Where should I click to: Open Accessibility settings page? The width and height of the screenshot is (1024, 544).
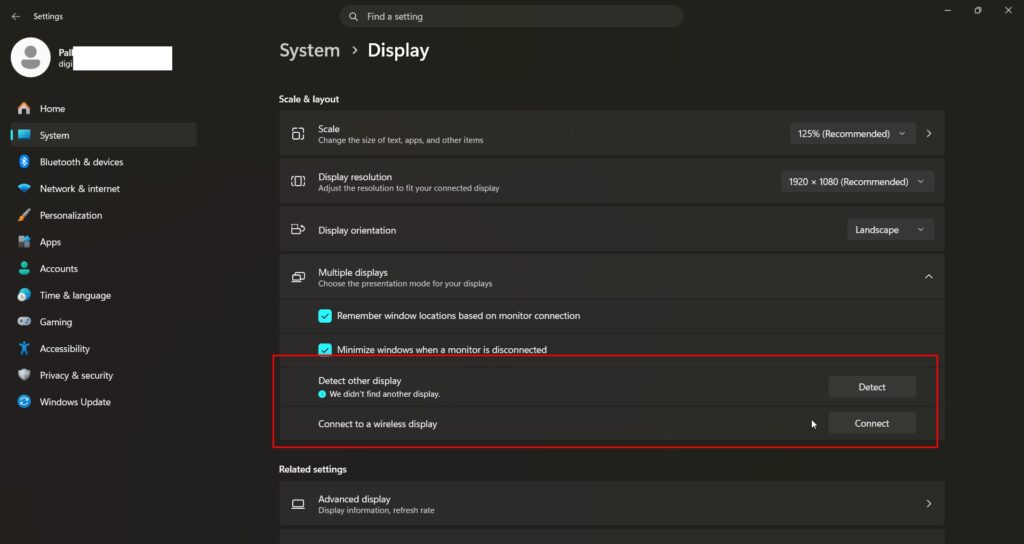(x=103, y=349)
